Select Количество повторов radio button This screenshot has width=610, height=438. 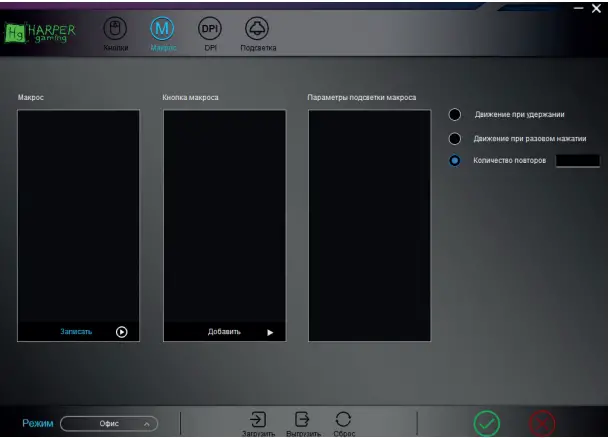[x=455, y=161]
